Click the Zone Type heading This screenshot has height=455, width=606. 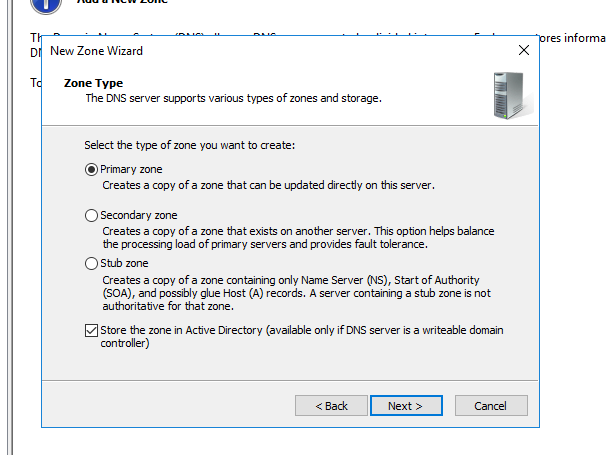[93, 83]
